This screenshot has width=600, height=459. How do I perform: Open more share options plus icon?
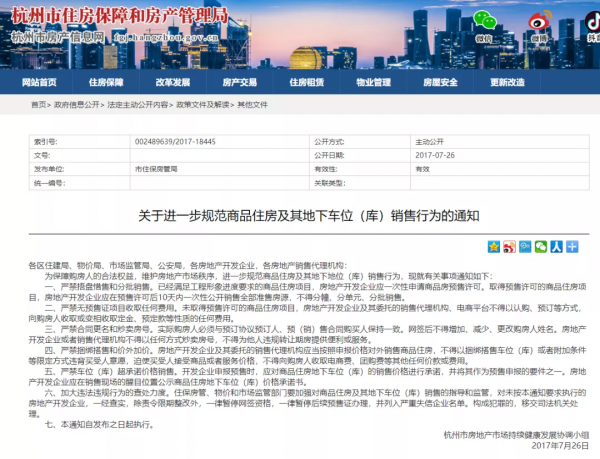[572, 247]
